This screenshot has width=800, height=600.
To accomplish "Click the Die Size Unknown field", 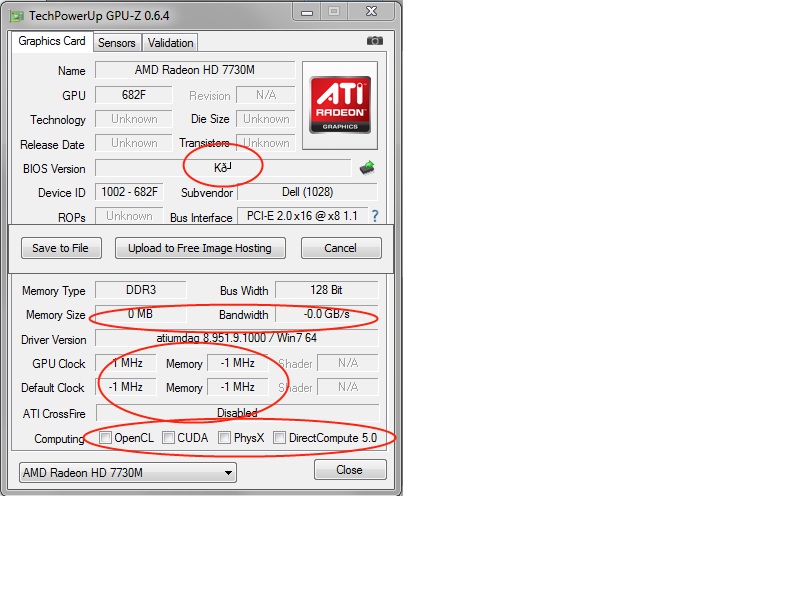I will point(266,119).
